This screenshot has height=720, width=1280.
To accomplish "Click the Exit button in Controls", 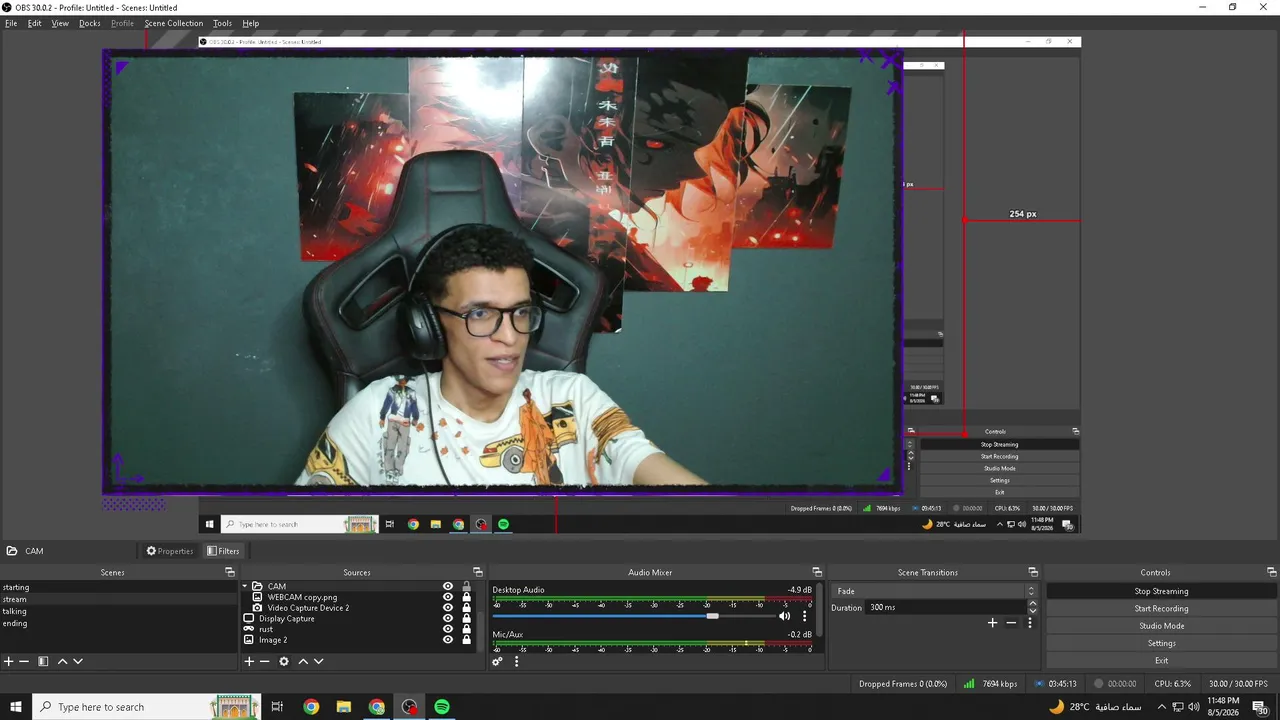I will (1161, 661).
